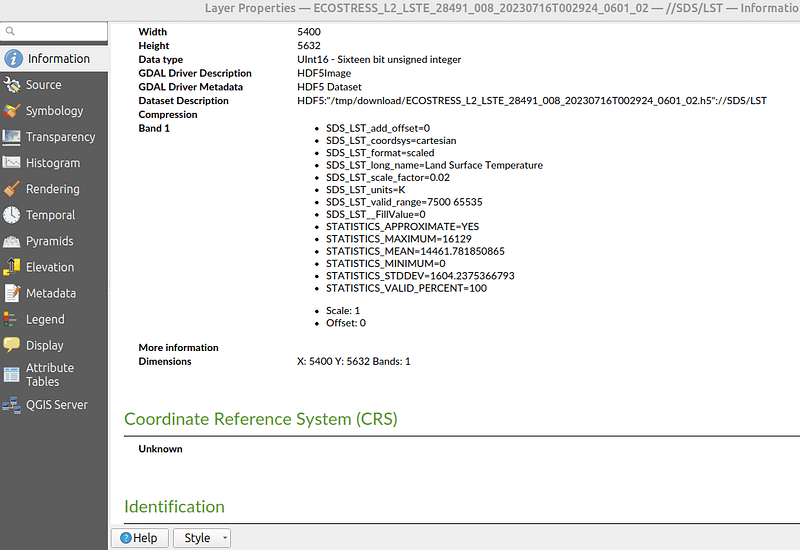
Task: Click the Display speech bubble icon
Action: point(11,345)
